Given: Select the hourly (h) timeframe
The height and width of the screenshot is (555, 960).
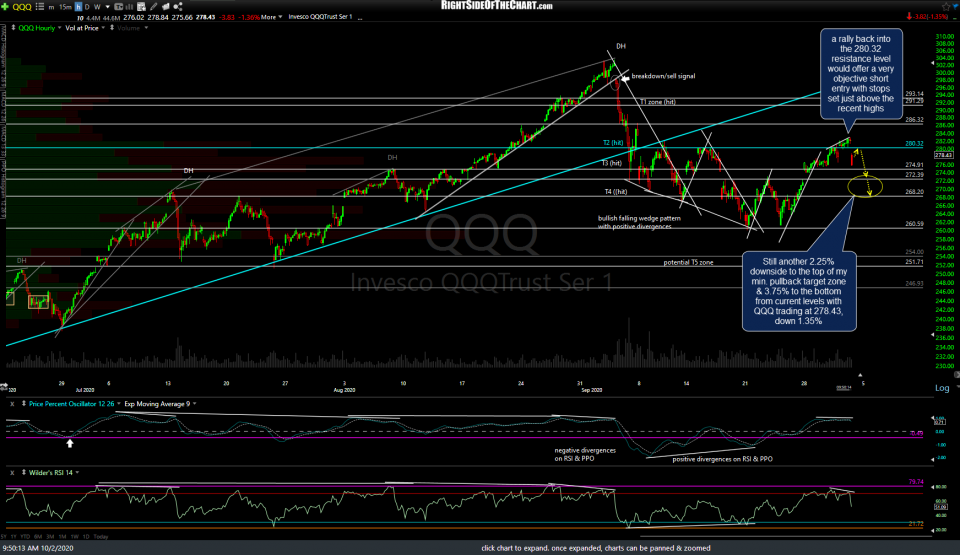Looking at the screenshot, I should (x=78, y=7).
